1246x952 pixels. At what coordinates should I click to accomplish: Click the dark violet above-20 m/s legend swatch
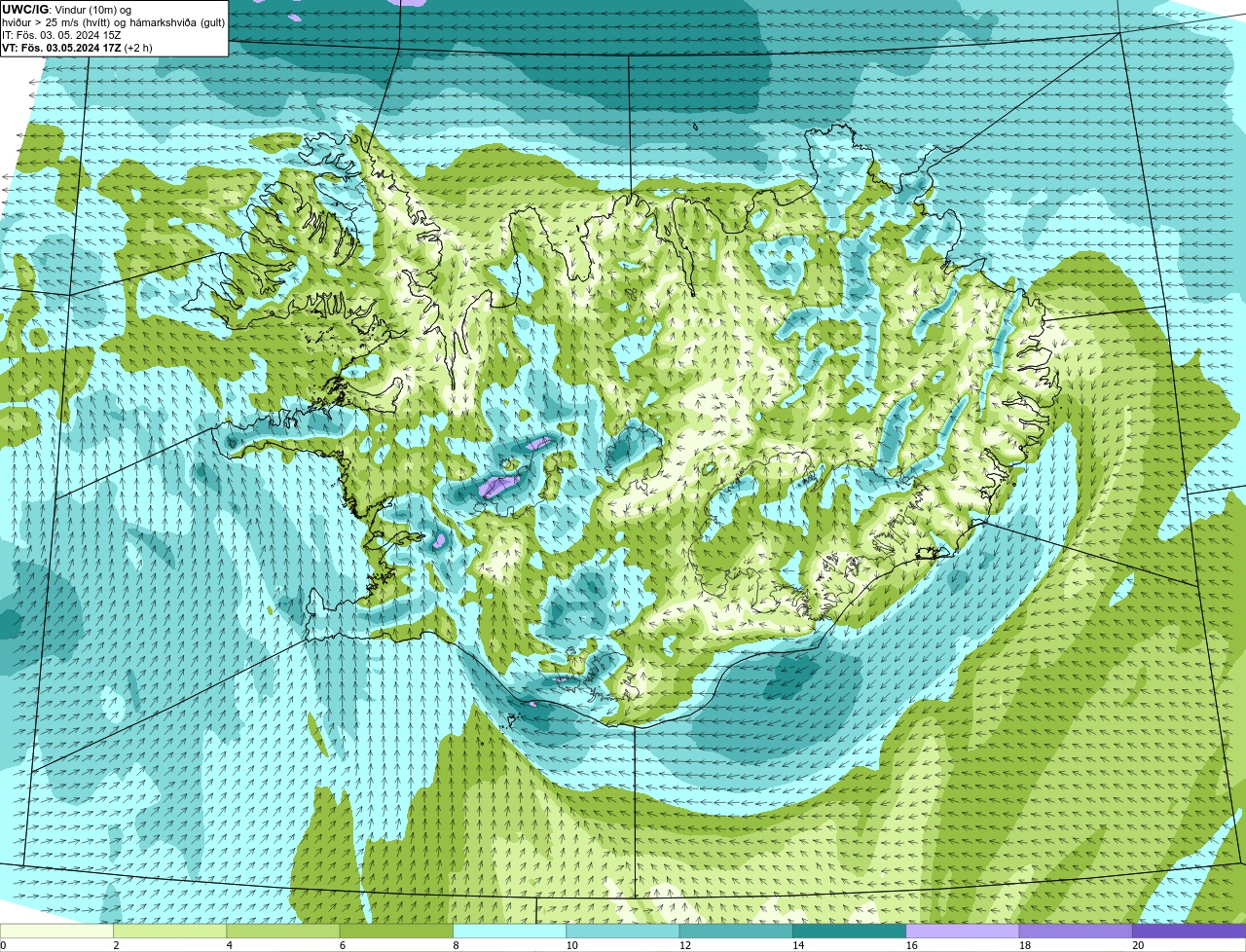pos(1190,932)
